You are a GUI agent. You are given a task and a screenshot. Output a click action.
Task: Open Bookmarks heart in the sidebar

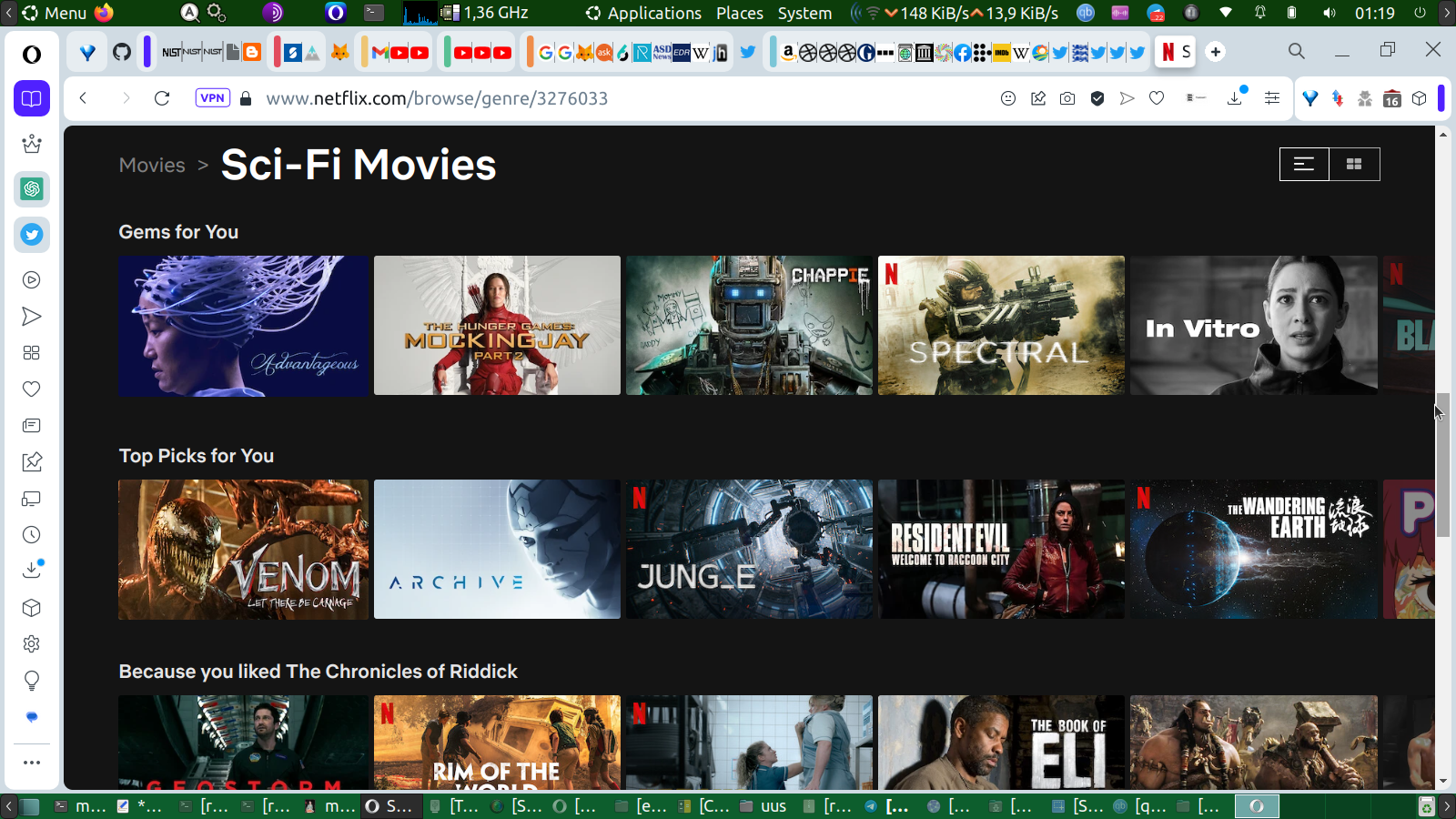pos(32,389)
